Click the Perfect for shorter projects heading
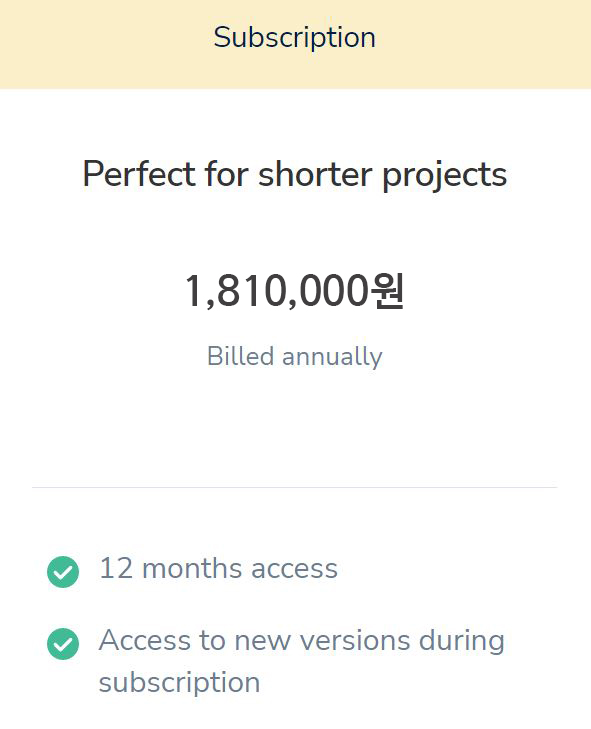The height and width of the screenshot is (729, 591). click(295, 175)
